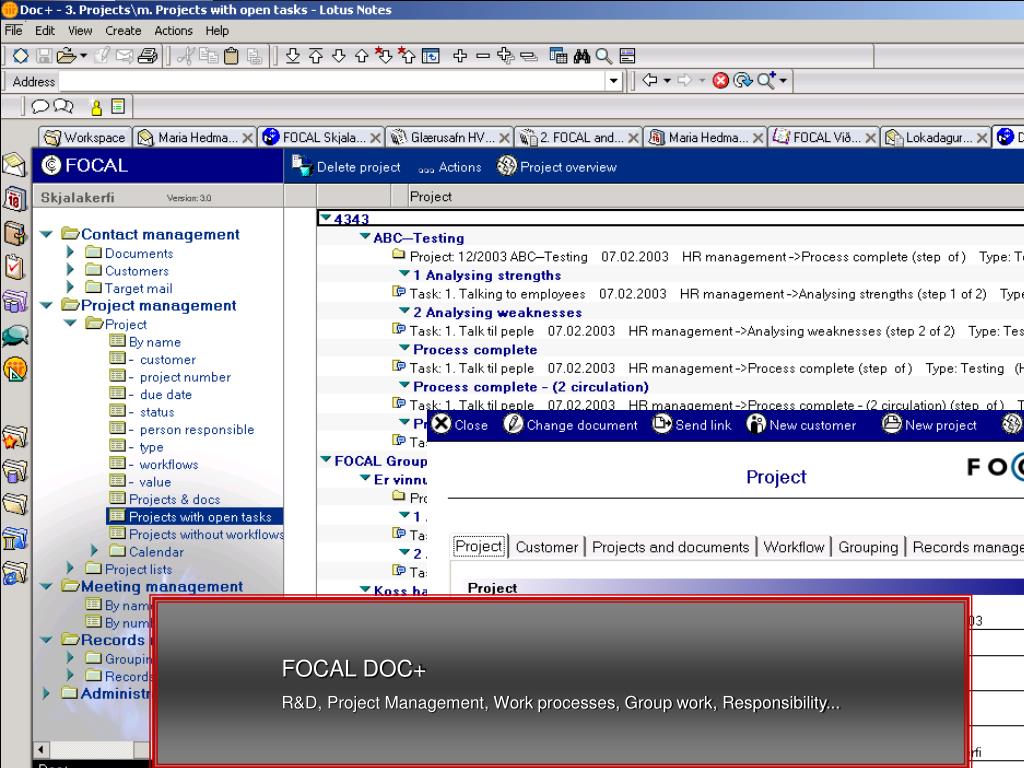Click the Collapse minus icon in toolbar

tap(483, 56)
